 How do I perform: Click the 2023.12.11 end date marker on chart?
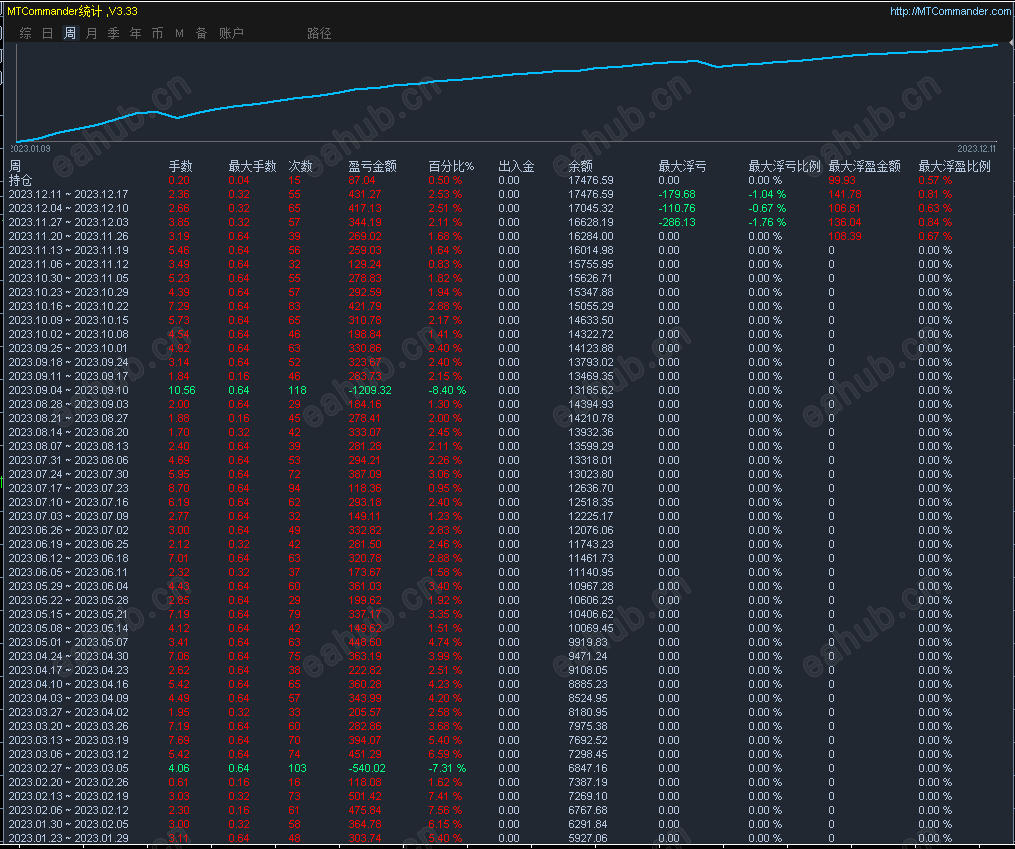click(976, 149)
